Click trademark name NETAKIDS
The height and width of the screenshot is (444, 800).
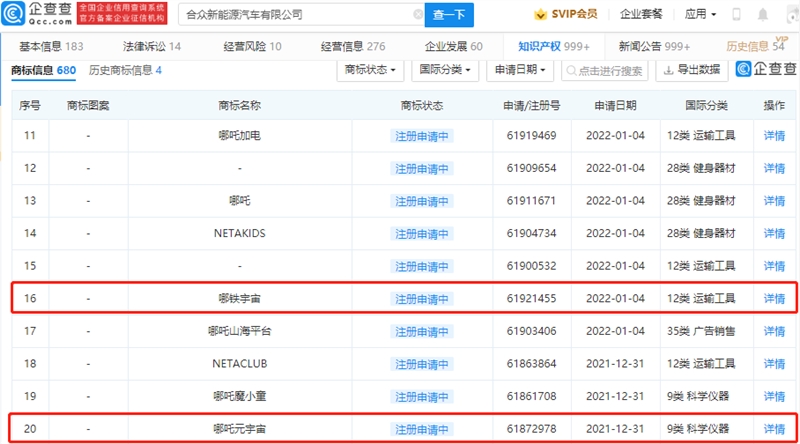[240, 234]
